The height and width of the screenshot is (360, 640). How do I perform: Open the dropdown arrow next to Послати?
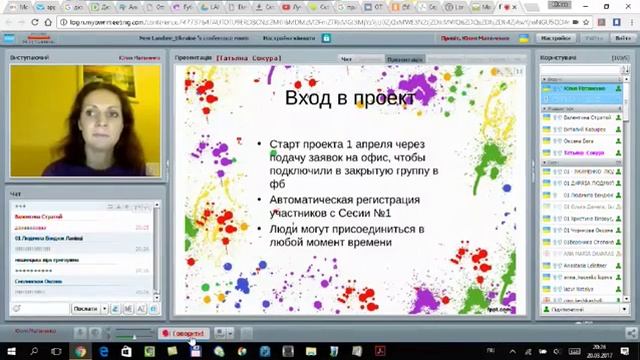pos(104,309)
